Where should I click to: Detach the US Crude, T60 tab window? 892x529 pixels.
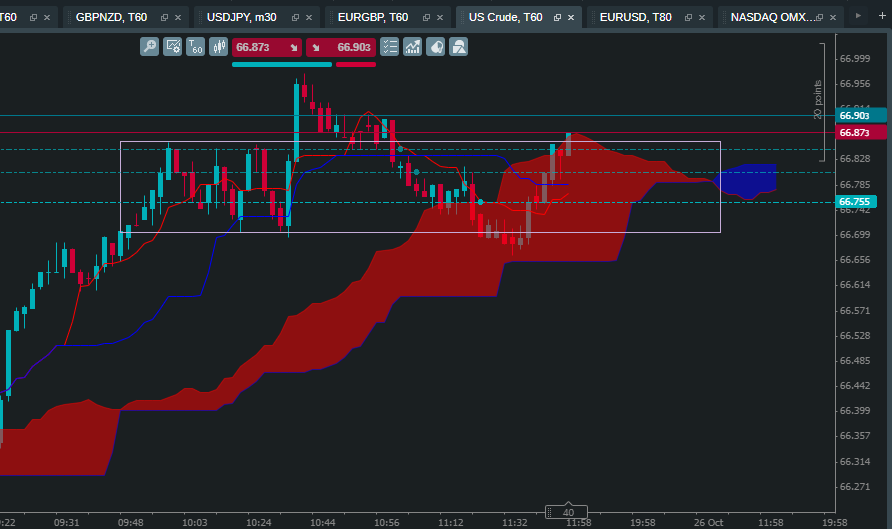point(558,18)
